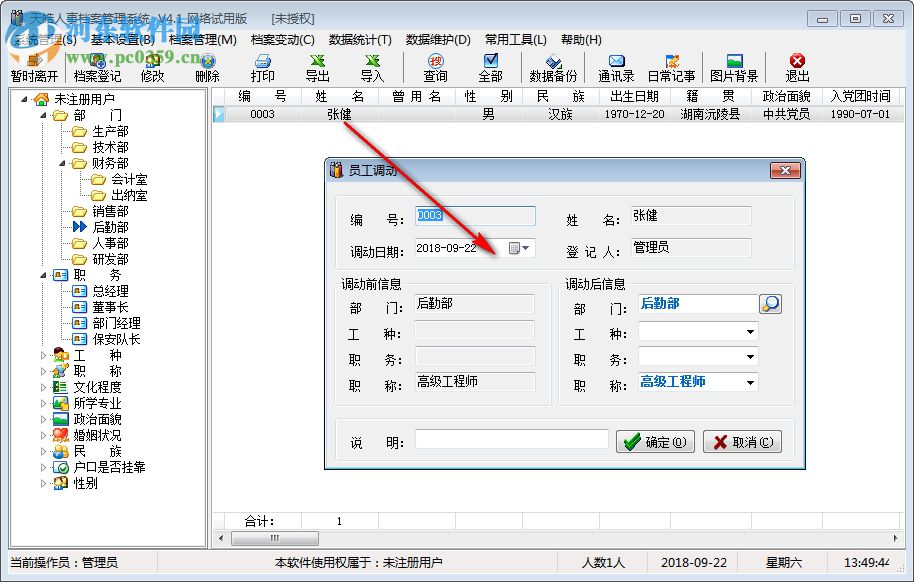Click the magnifier to pick a new department
This screenshot has width=914, height=582.
point(770,303)
